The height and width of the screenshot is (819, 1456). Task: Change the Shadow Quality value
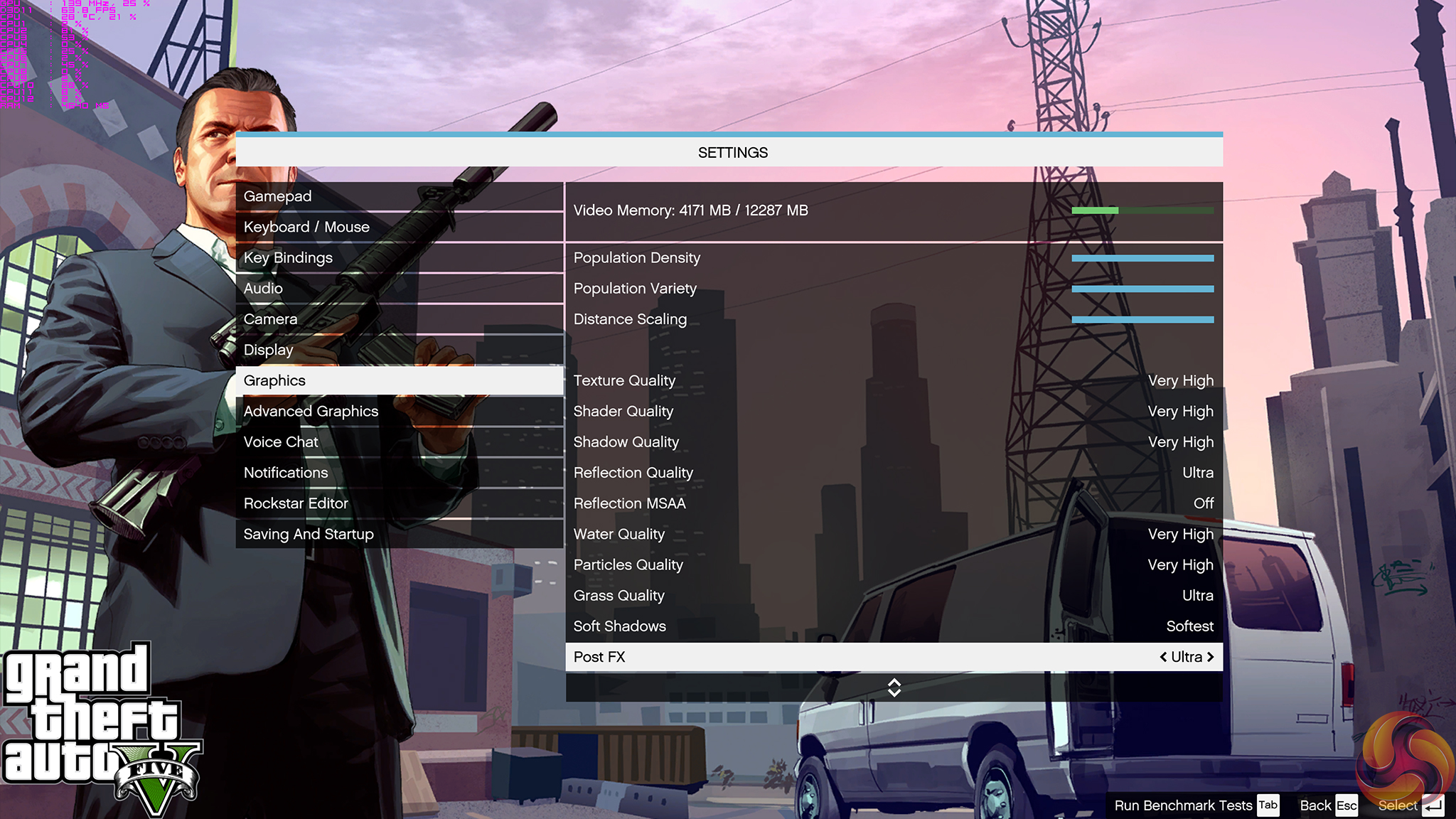pyautogui.click(x=1180, y=442)
